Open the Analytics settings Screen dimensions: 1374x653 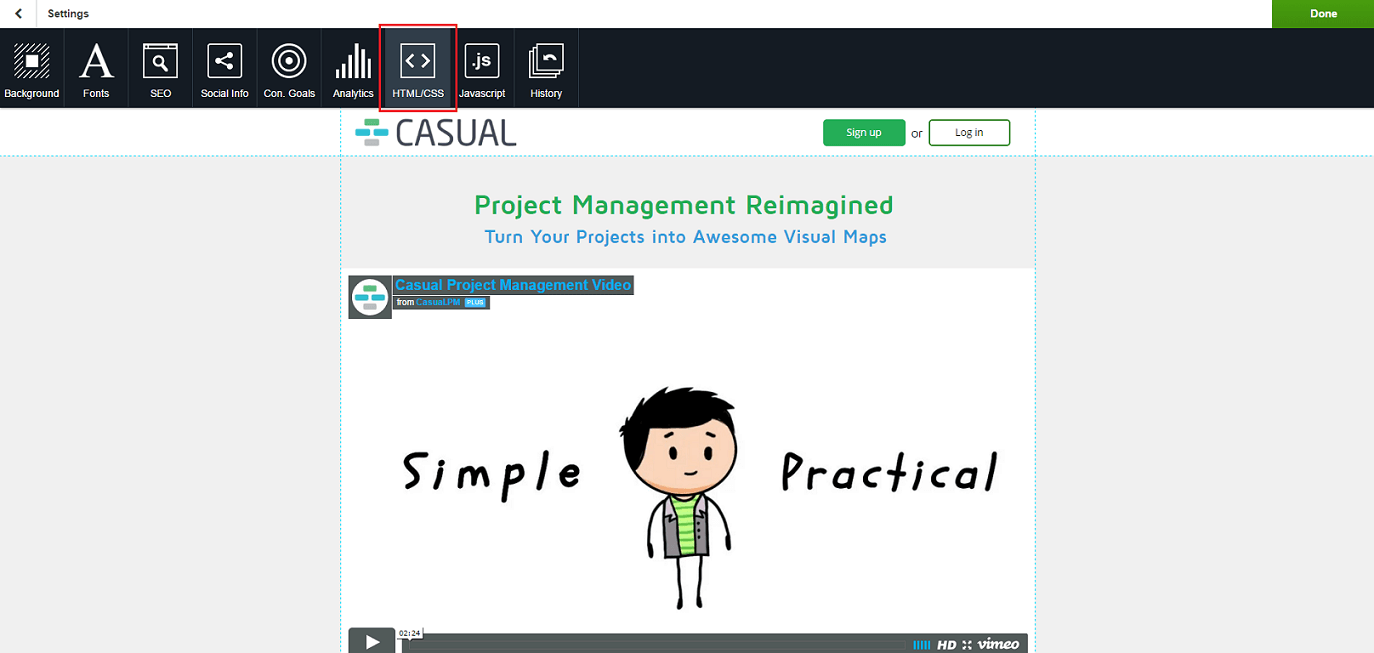click(353, 68)
